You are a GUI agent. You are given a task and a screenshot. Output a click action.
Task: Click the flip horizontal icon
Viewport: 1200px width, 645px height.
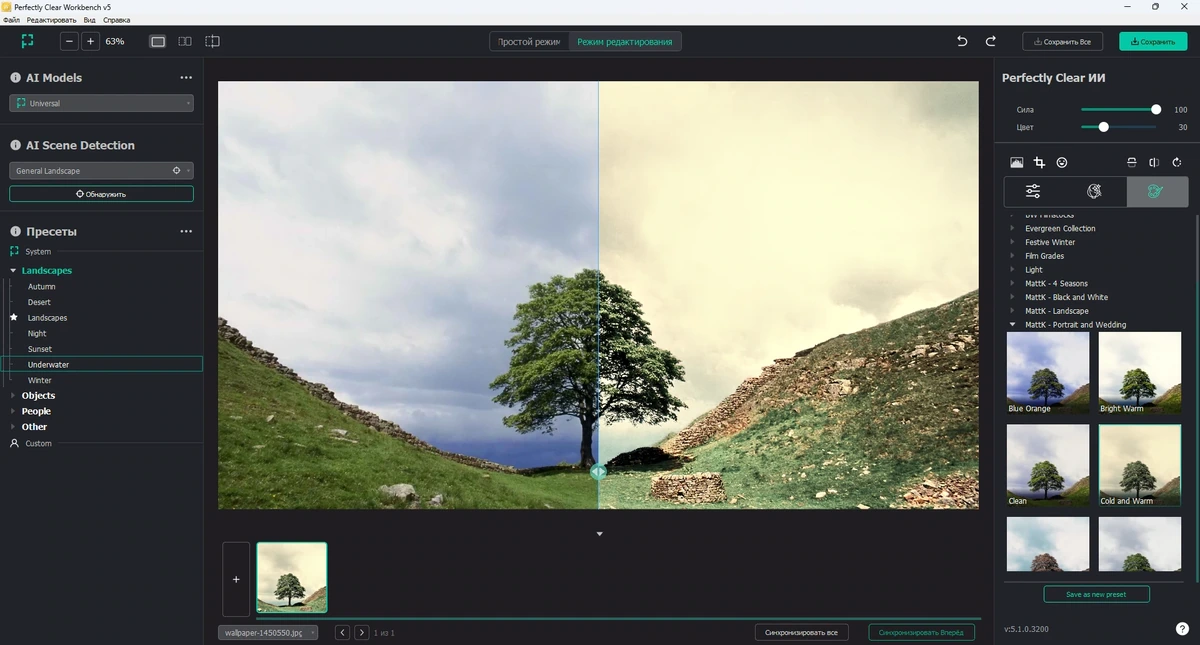coord(1154,162)
